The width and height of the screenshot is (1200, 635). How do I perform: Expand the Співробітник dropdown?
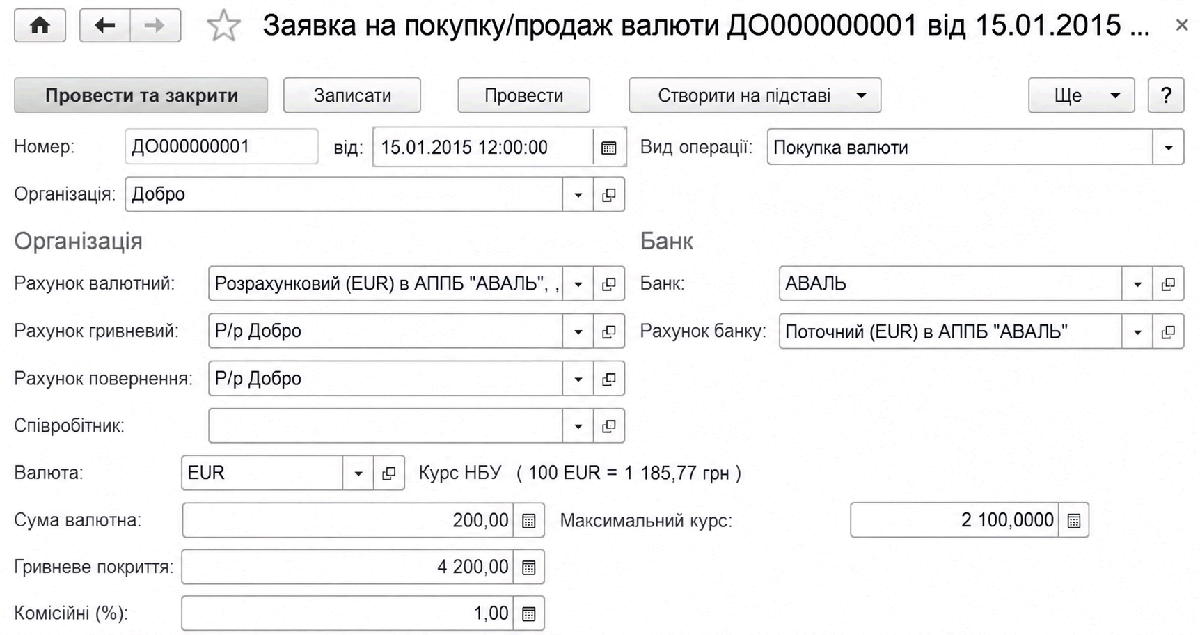(578, 425)
